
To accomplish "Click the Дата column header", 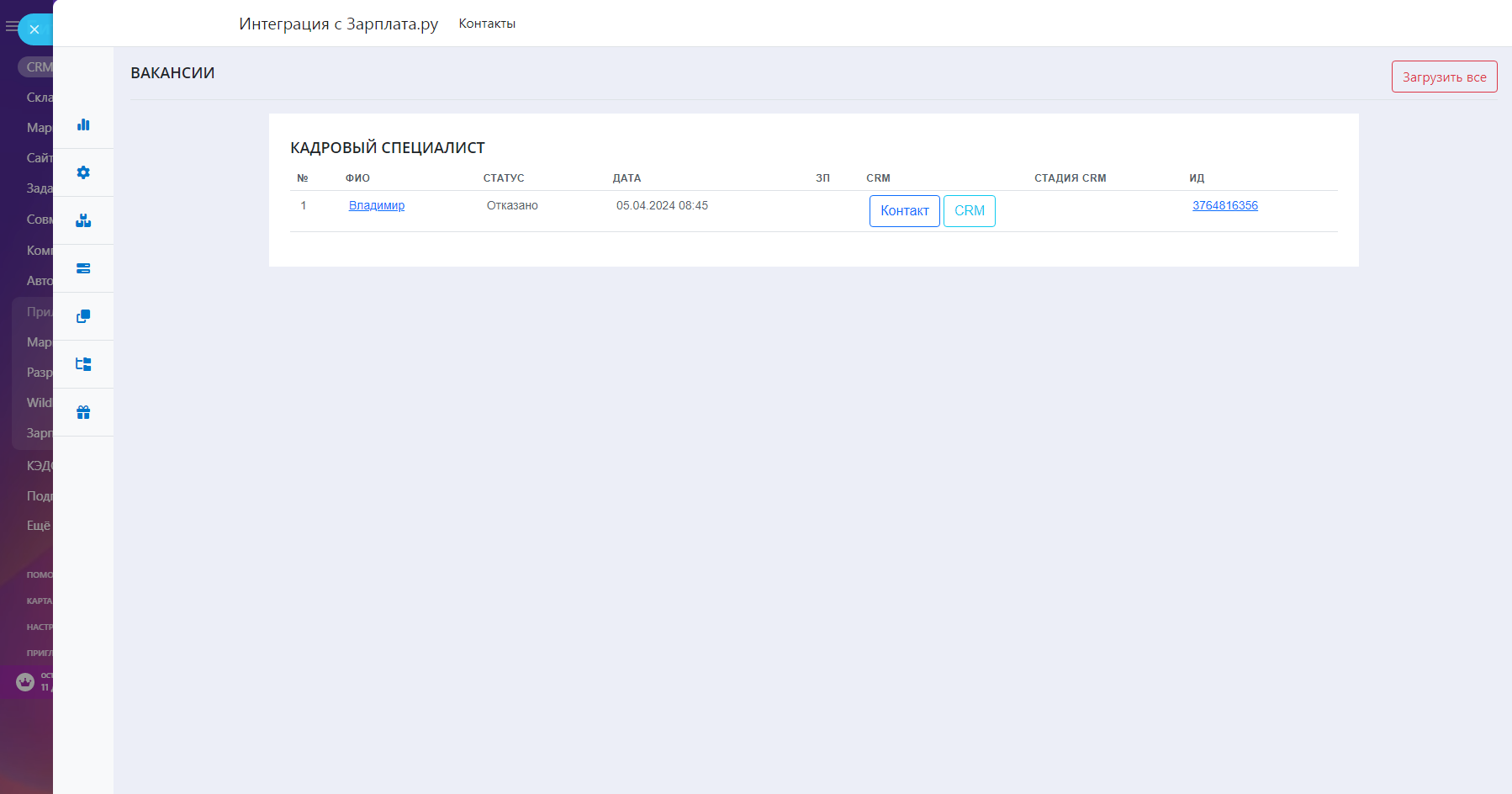I will click(626, 178).
